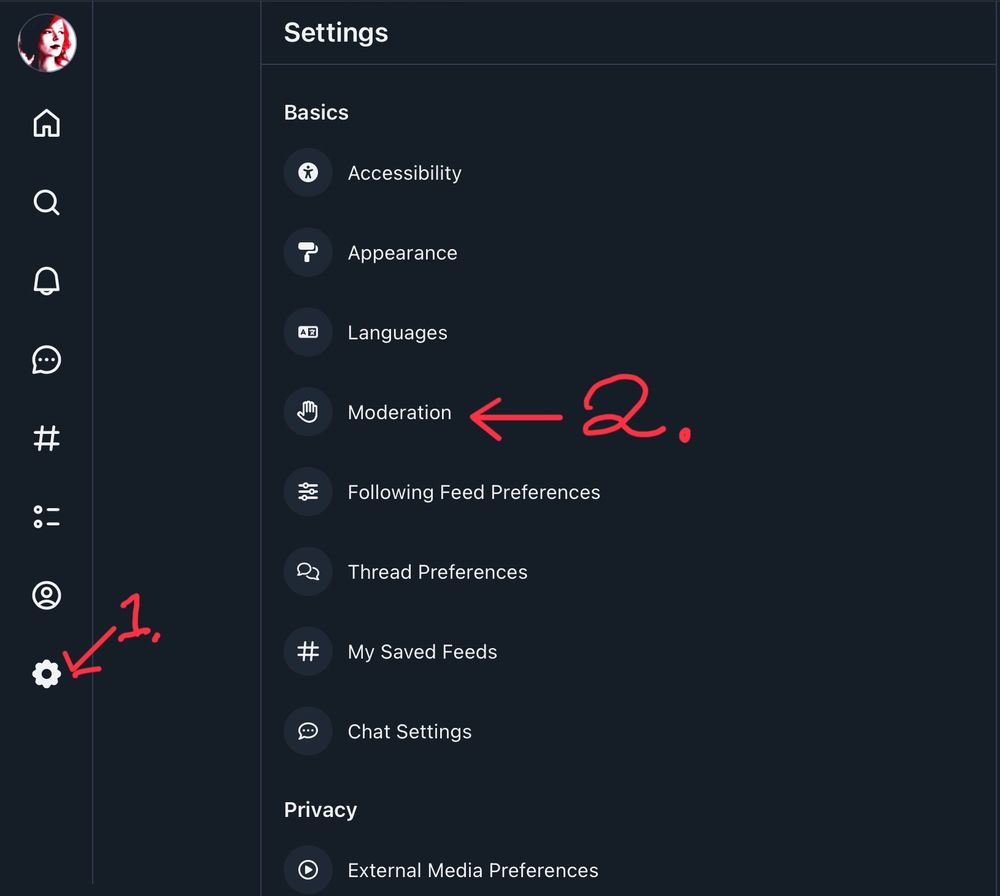Click the Appearance paint roller icon
The height and width of the screenshot is (896, 1000).
click(308, 253)
